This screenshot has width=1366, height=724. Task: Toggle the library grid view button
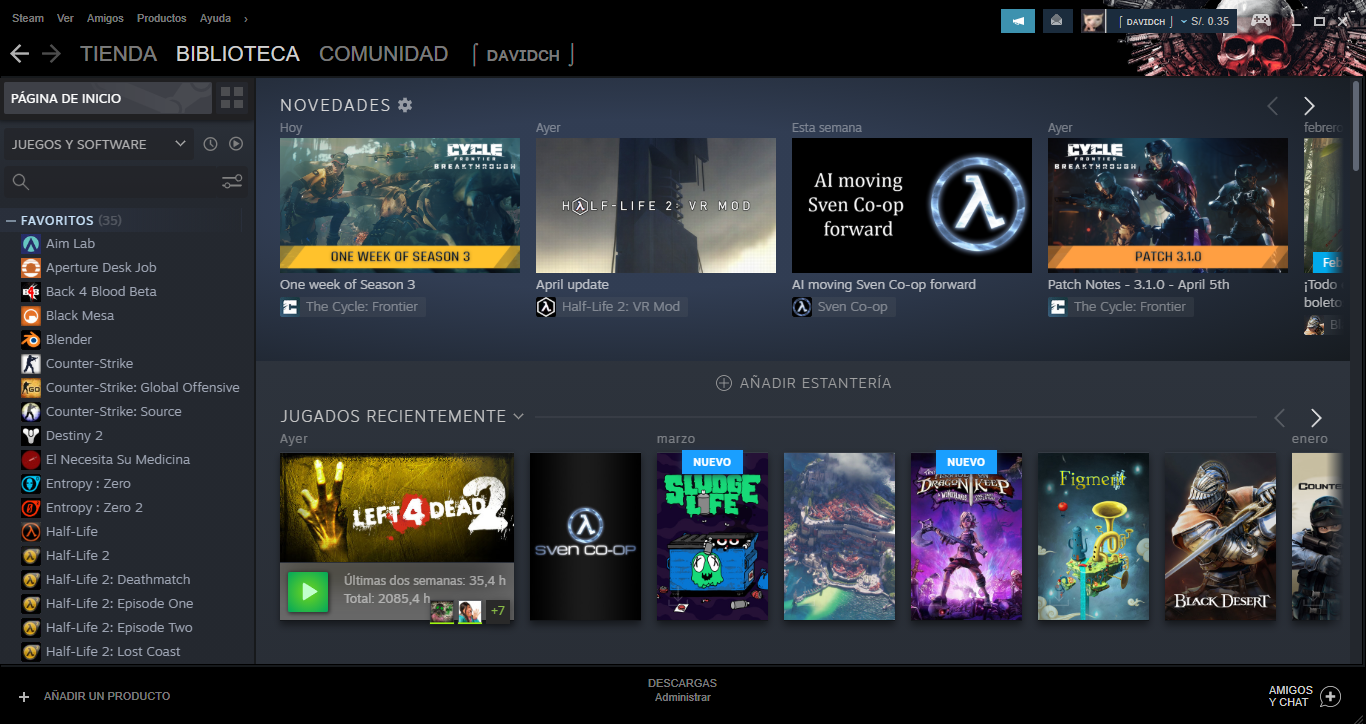click(232, 98)
